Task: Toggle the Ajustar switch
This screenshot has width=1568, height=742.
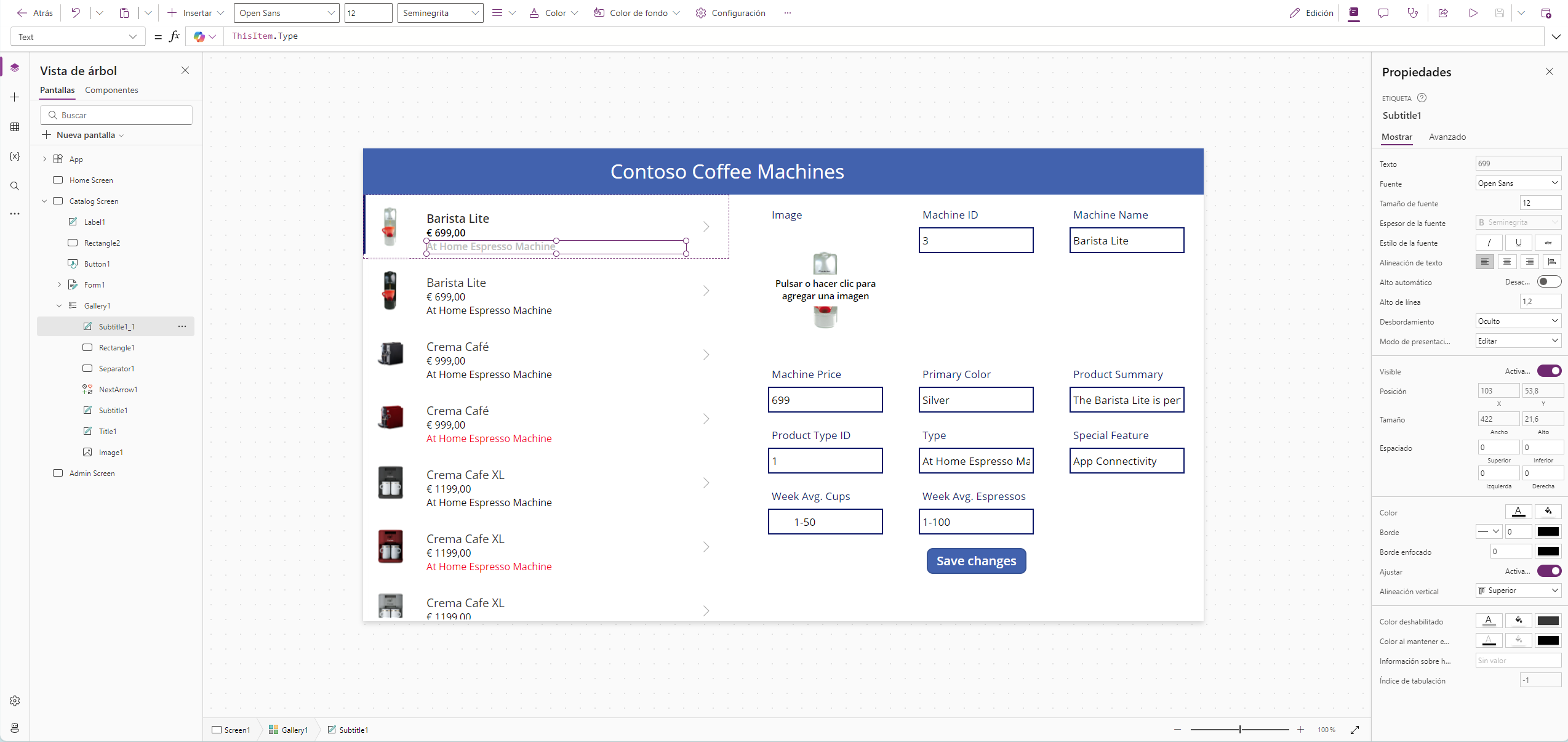Action: (1548, 571)
